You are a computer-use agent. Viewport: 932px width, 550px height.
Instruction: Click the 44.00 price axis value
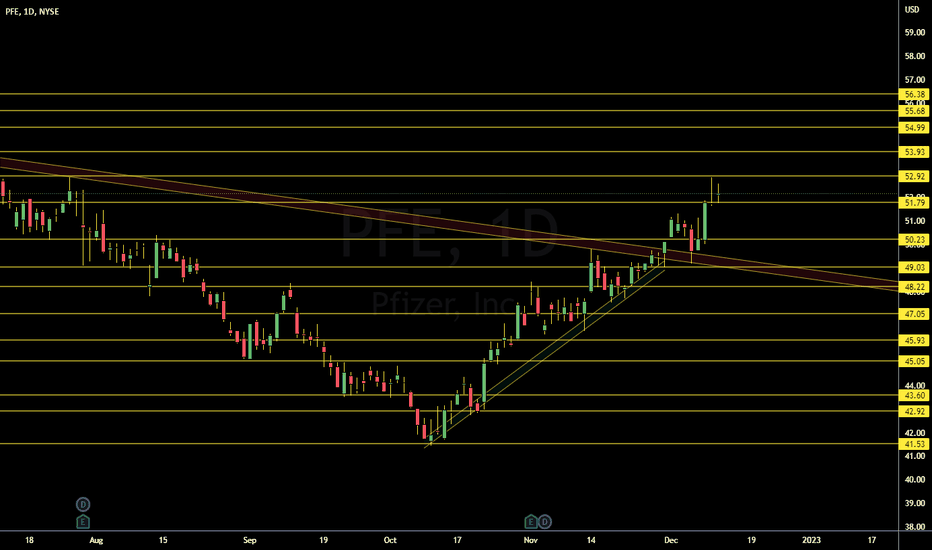[x=914, y=385]
